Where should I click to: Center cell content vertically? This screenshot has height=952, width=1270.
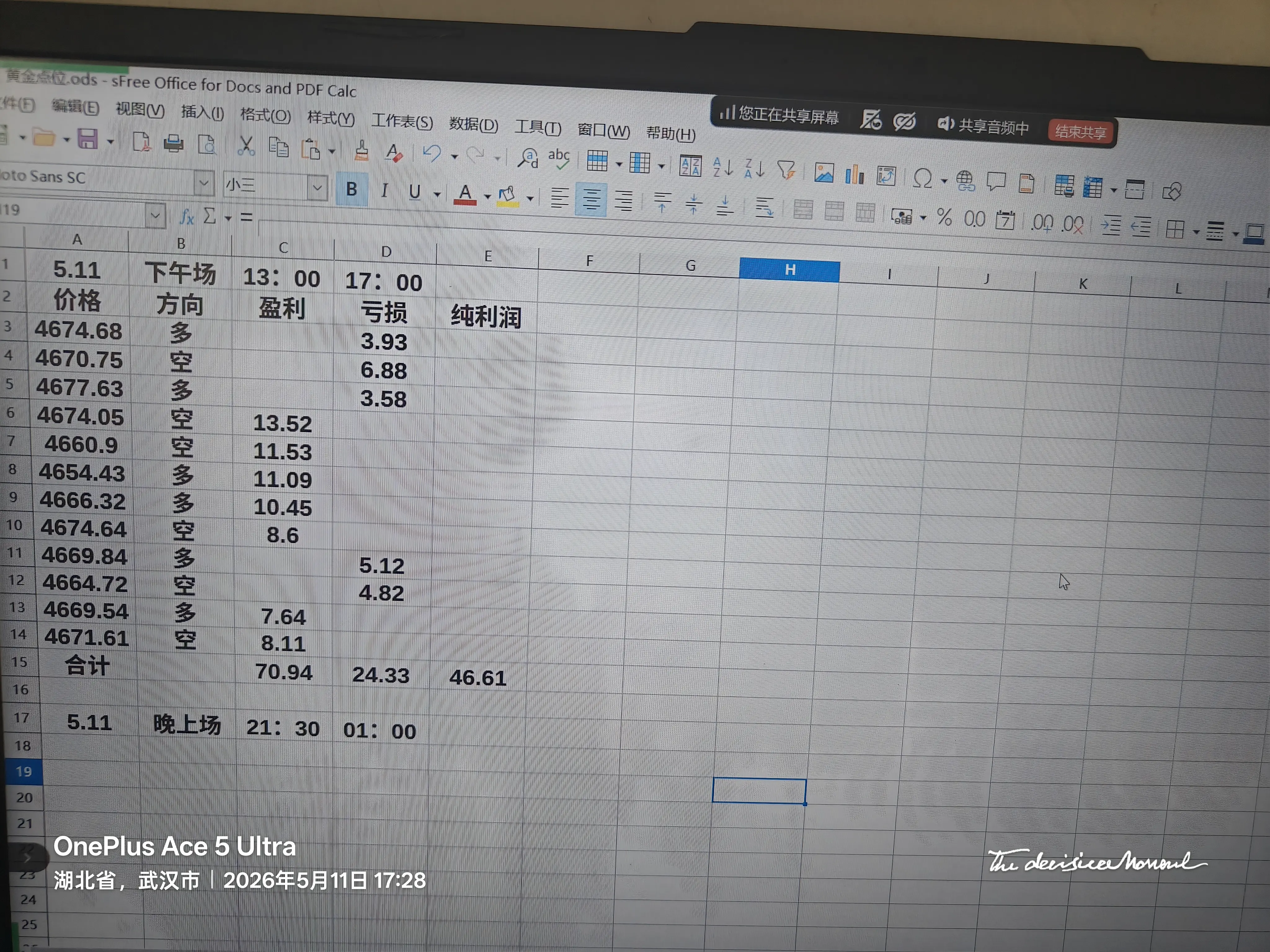[x=694, y=204]
